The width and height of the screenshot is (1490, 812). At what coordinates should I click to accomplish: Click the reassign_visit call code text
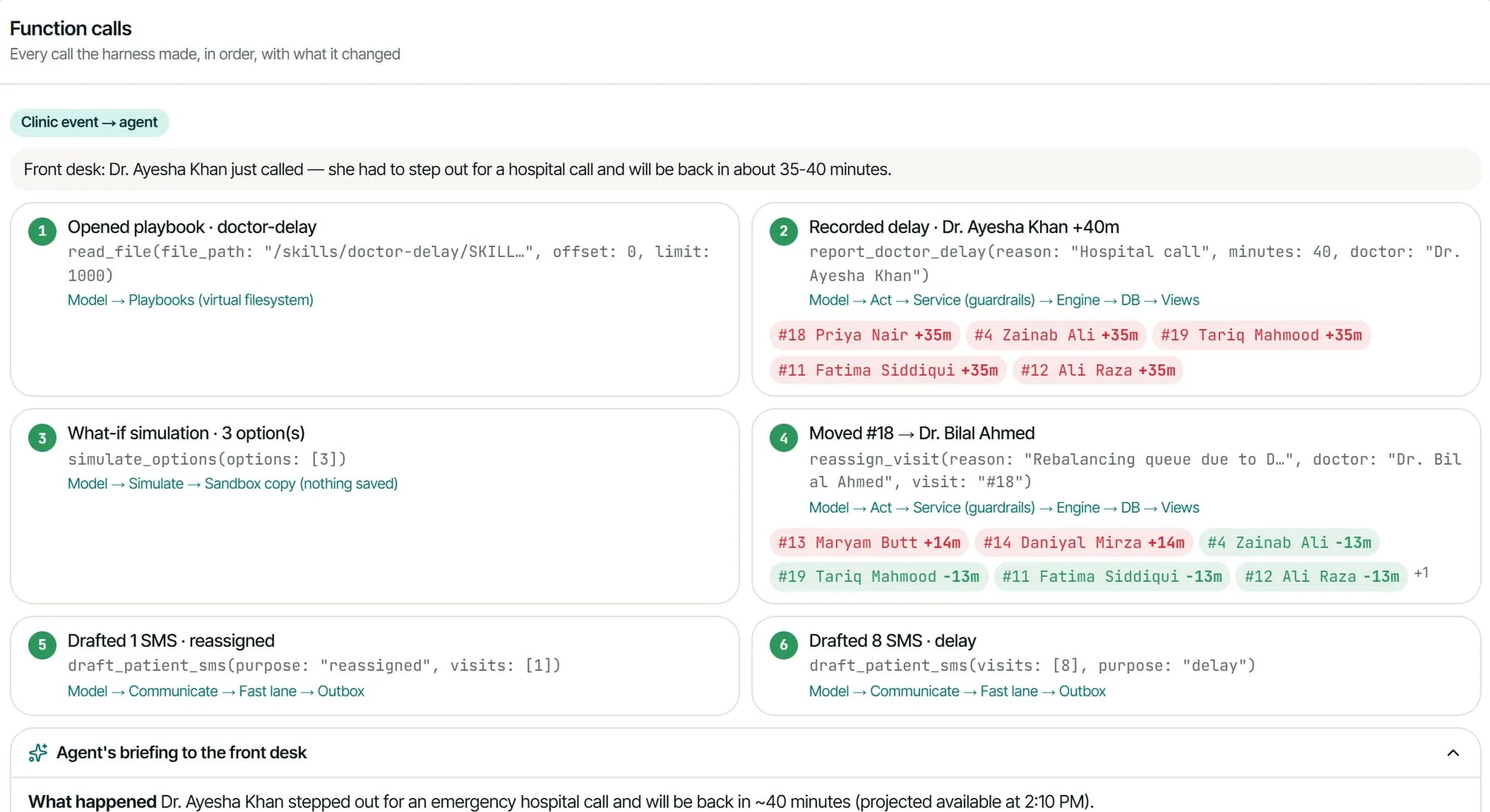[x=1135, y=470]
